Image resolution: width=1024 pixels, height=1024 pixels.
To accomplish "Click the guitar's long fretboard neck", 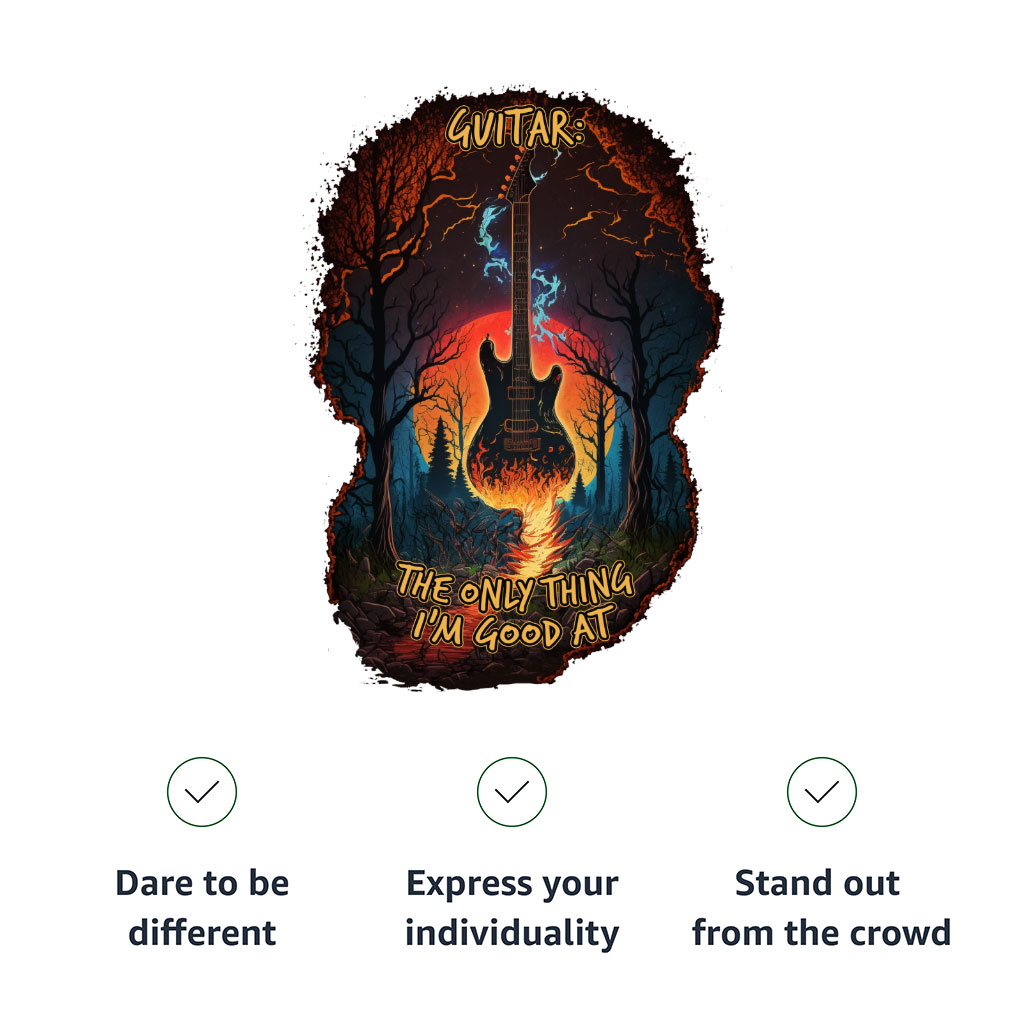I will click(x=520, y=281).
